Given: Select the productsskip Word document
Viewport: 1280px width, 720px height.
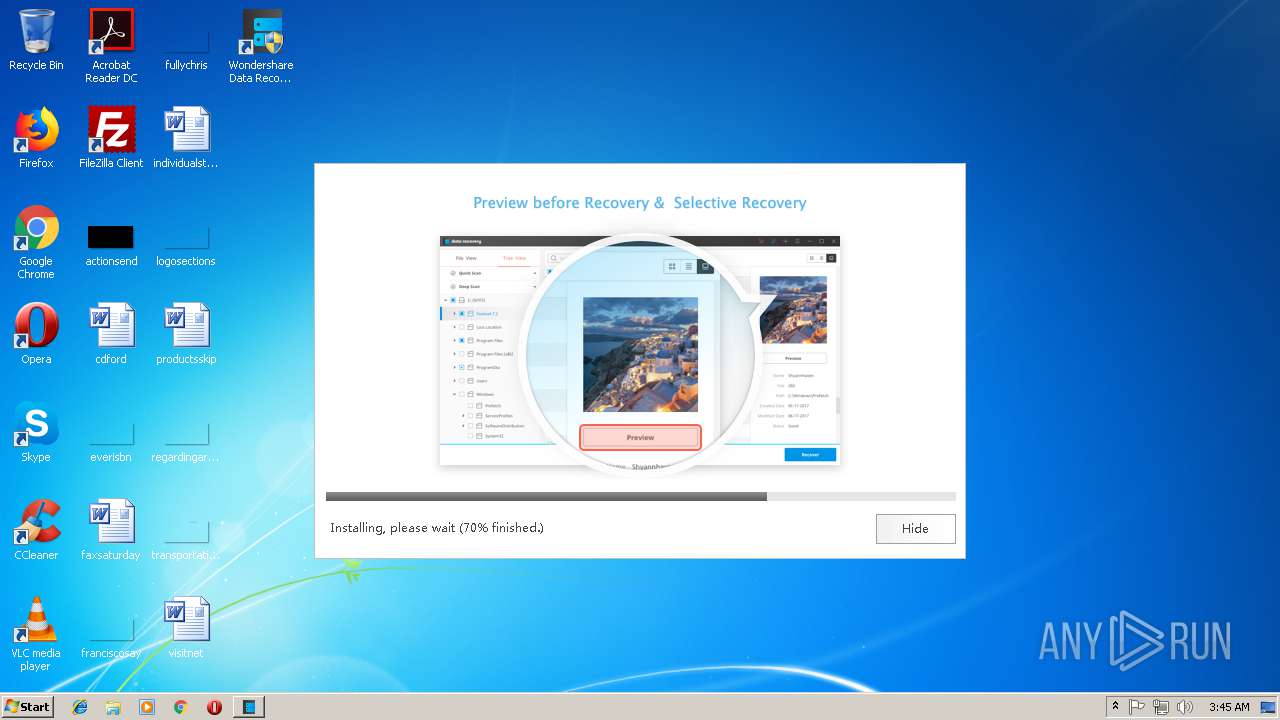Looking at the screenshot, I should [186, 334].
